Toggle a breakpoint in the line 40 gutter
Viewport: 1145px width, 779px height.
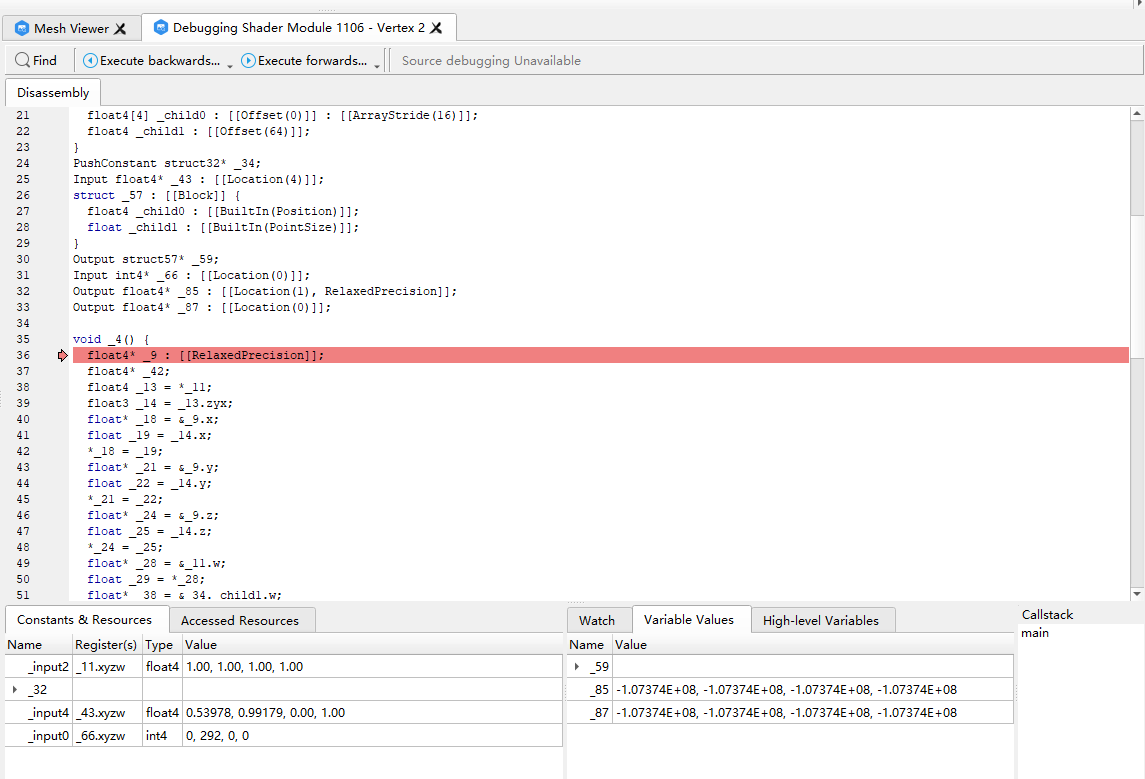(62, 419)
